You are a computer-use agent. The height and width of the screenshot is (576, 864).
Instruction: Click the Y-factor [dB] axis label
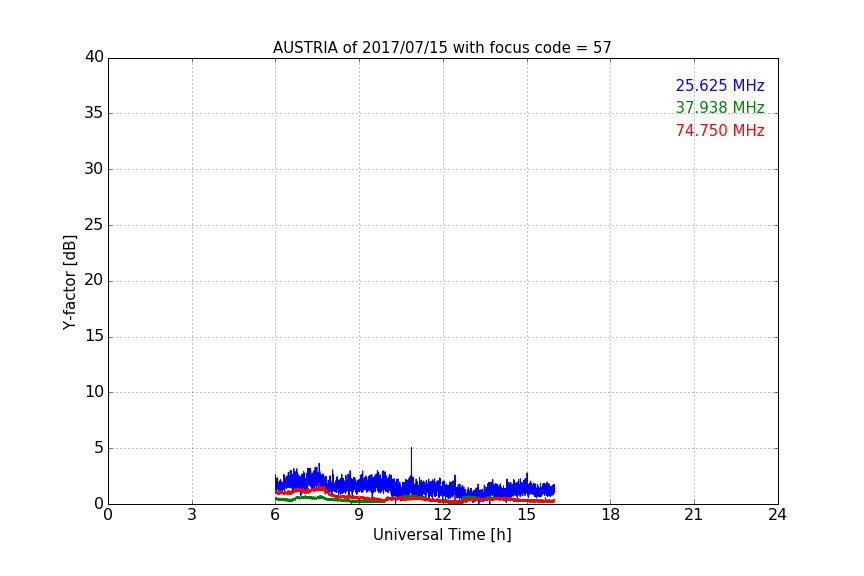coord(70,282)
